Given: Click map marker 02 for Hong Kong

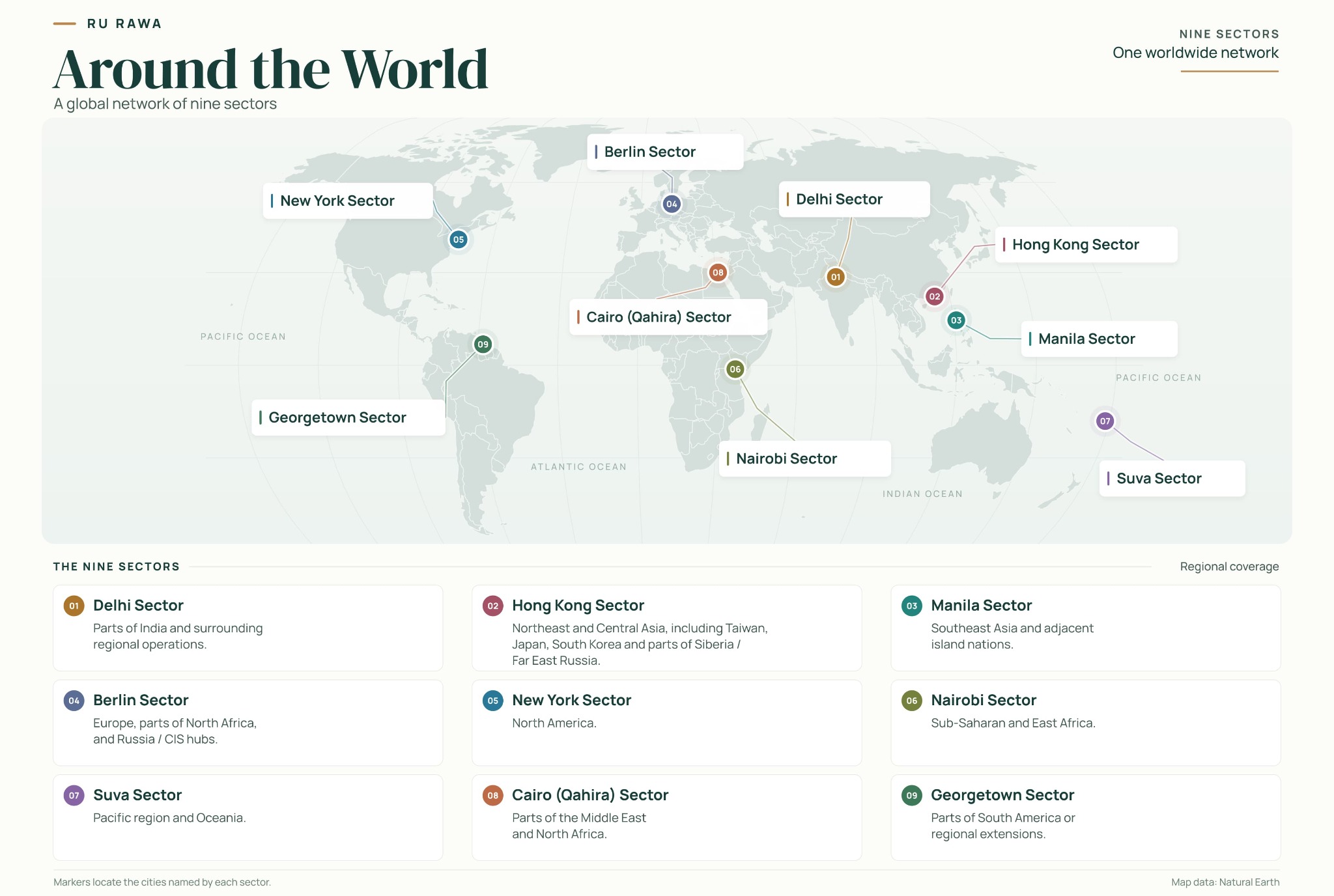Looking at the screenshot, I should point(935,296).
